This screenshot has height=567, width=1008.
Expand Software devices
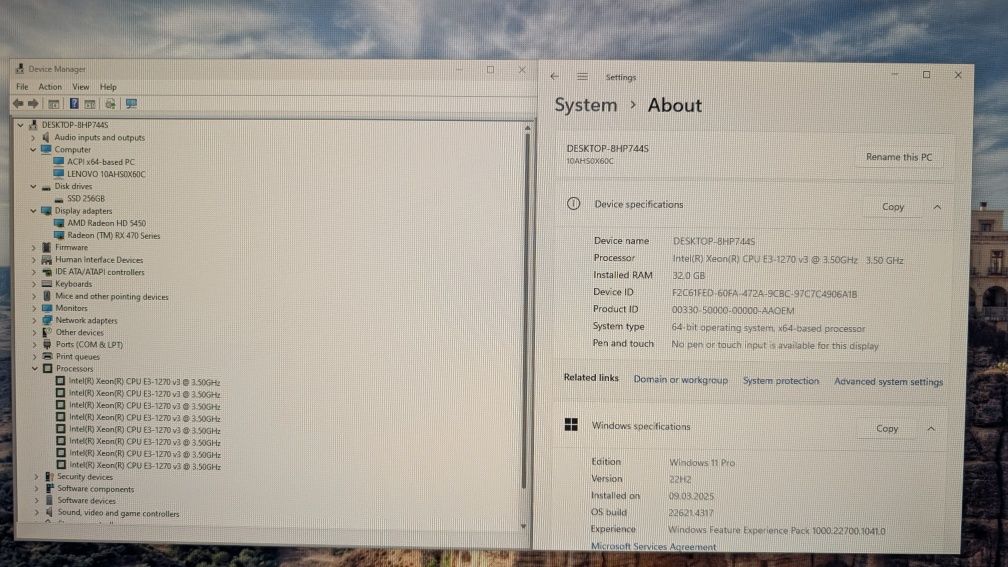[37, 501]
